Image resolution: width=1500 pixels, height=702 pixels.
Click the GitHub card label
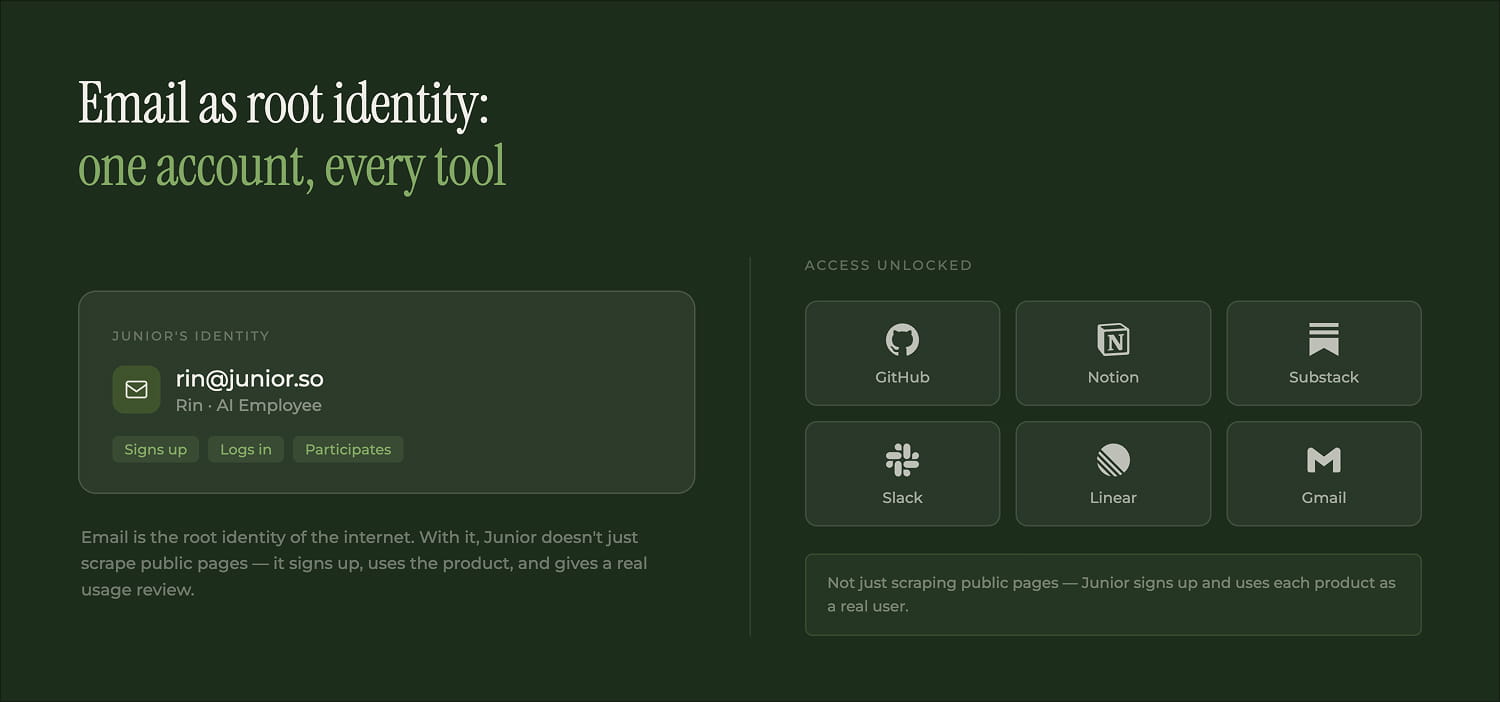tap(902, 377)
